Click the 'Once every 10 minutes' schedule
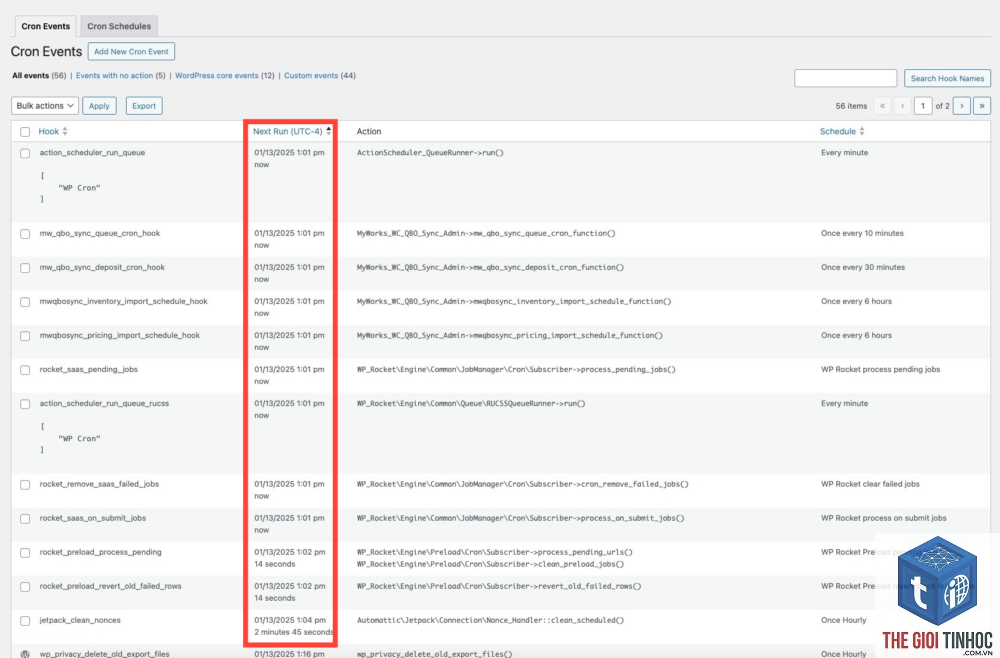This screenshot has width=1000, height=658. (x=862, y=233)
